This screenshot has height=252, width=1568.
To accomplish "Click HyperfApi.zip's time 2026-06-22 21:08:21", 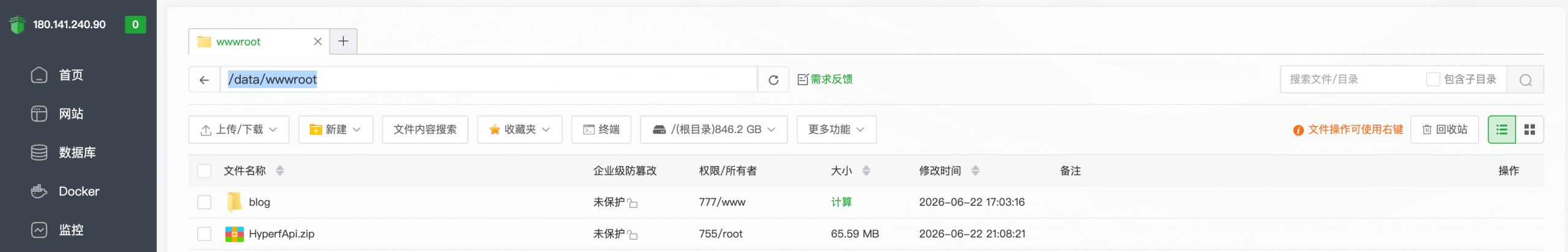I will pos(972,234).
